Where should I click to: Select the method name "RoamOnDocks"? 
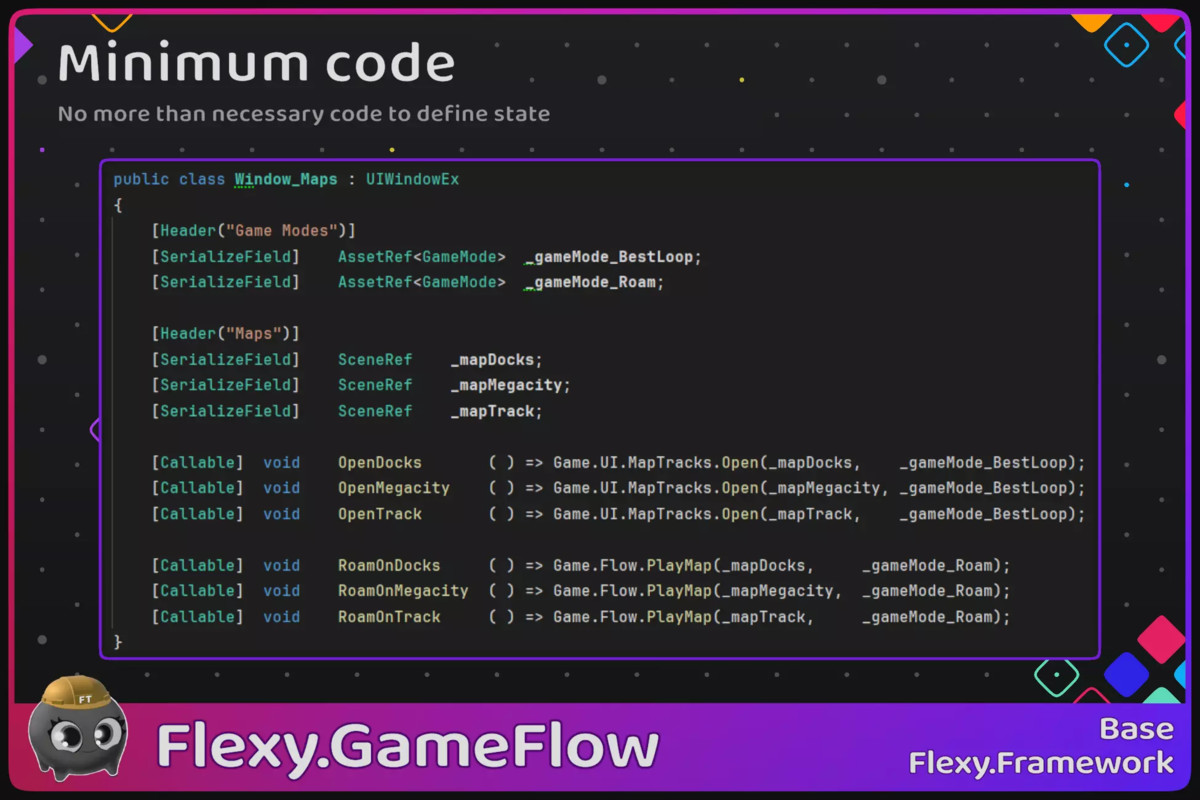pyautogui.click(x=389, y=565)
